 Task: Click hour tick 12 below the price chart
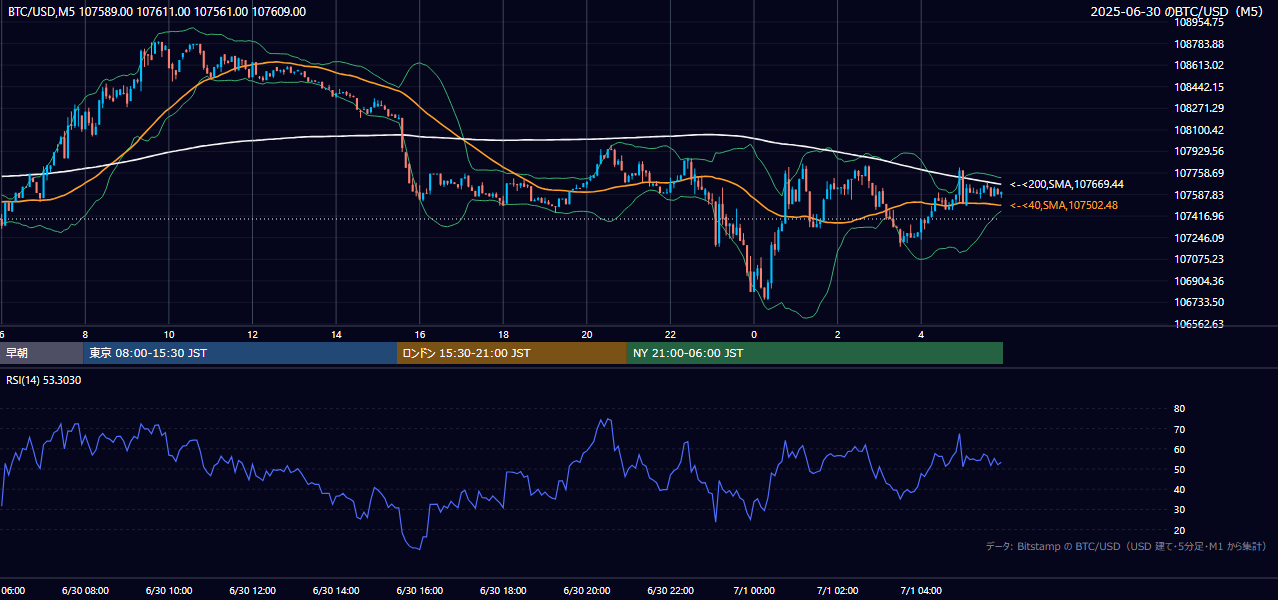pos(252,334)
